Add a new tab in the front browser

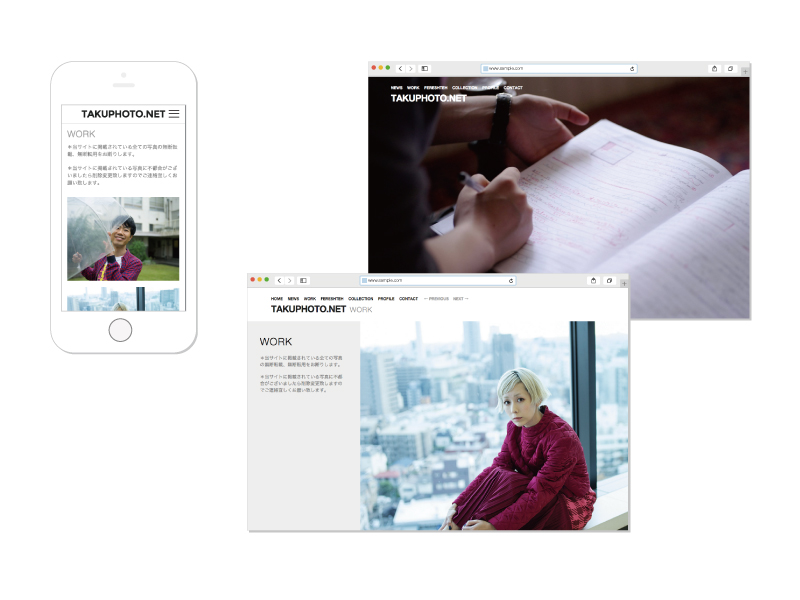click(x=623, y=284)
